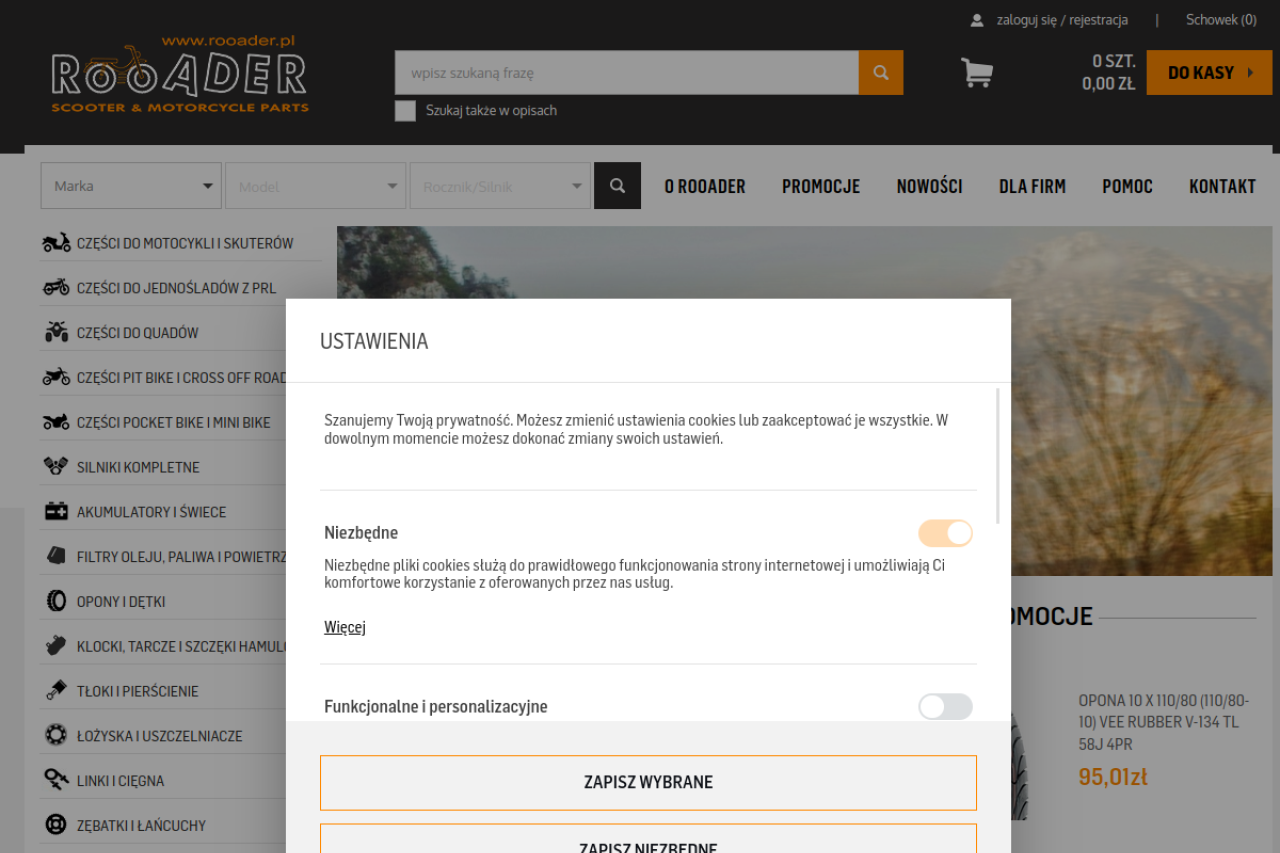1280x853 pixels.
Task: Open the OPONA 10 X 110/80 product title
Action: point(1163,722)
